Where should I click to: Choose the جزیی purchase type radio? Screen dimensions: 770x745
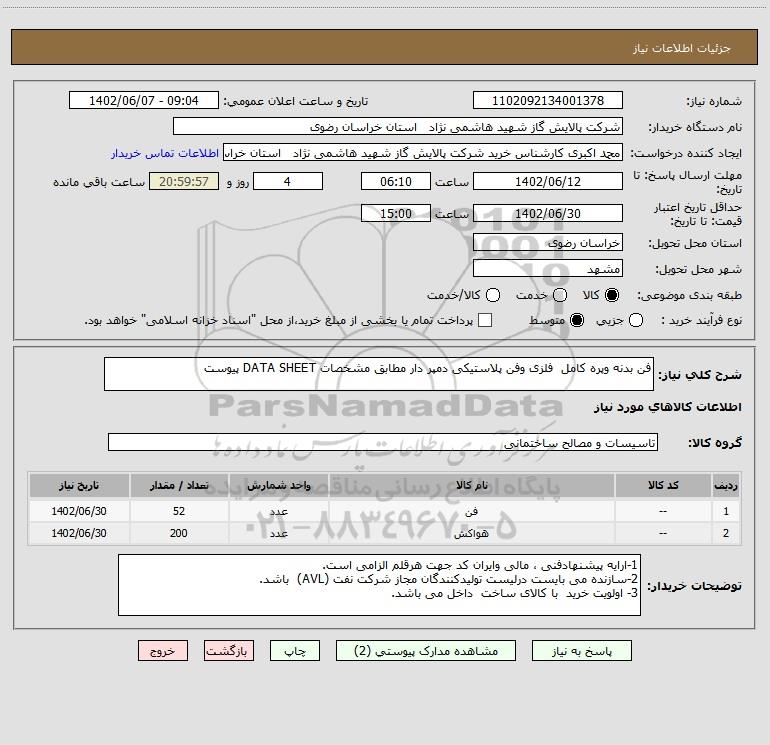[635, 320]
